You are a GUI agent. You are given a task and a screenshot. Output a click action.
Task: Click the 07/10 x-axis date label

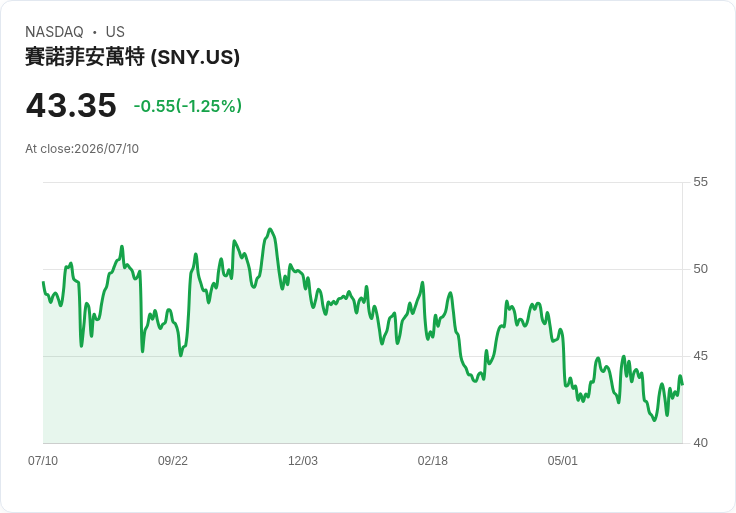(43, 461)
